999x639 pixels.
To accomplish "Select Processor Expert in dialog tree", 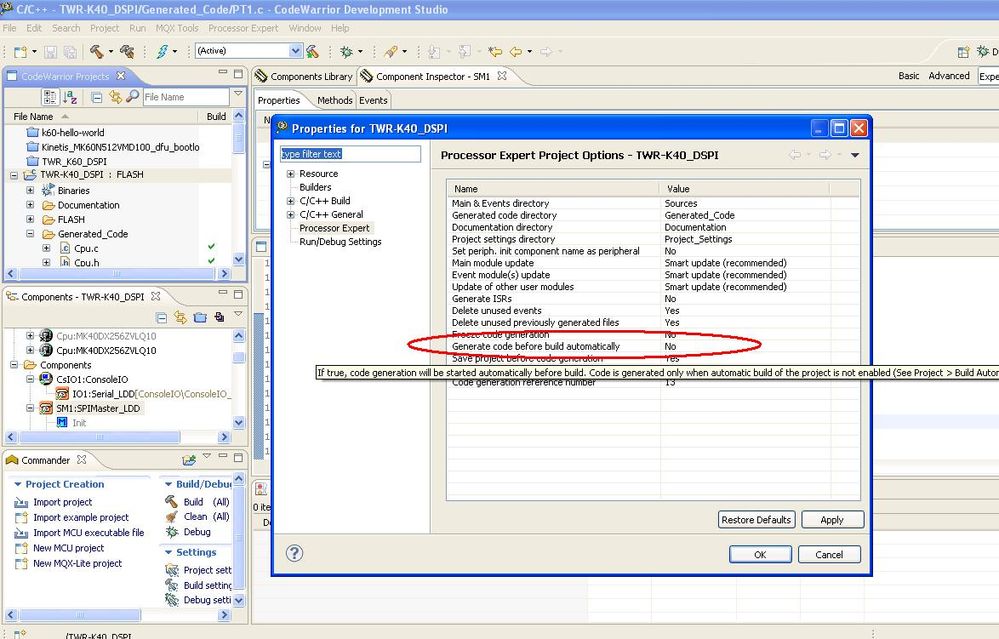I will [334, 228].
